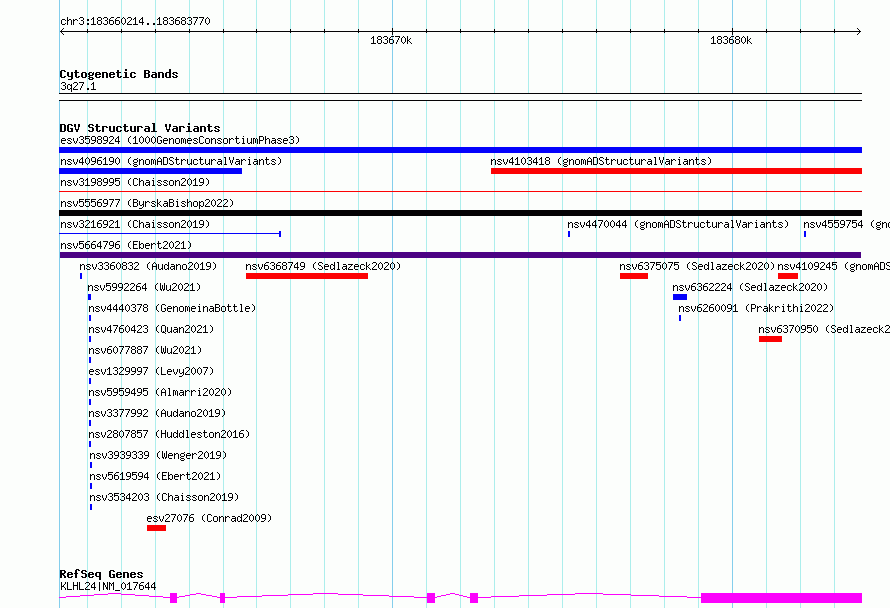The height and width of the screenshot is (608, 890).
Task: Open nsv5959495 (Almarri2020) variant
Action: coord(160,392)
